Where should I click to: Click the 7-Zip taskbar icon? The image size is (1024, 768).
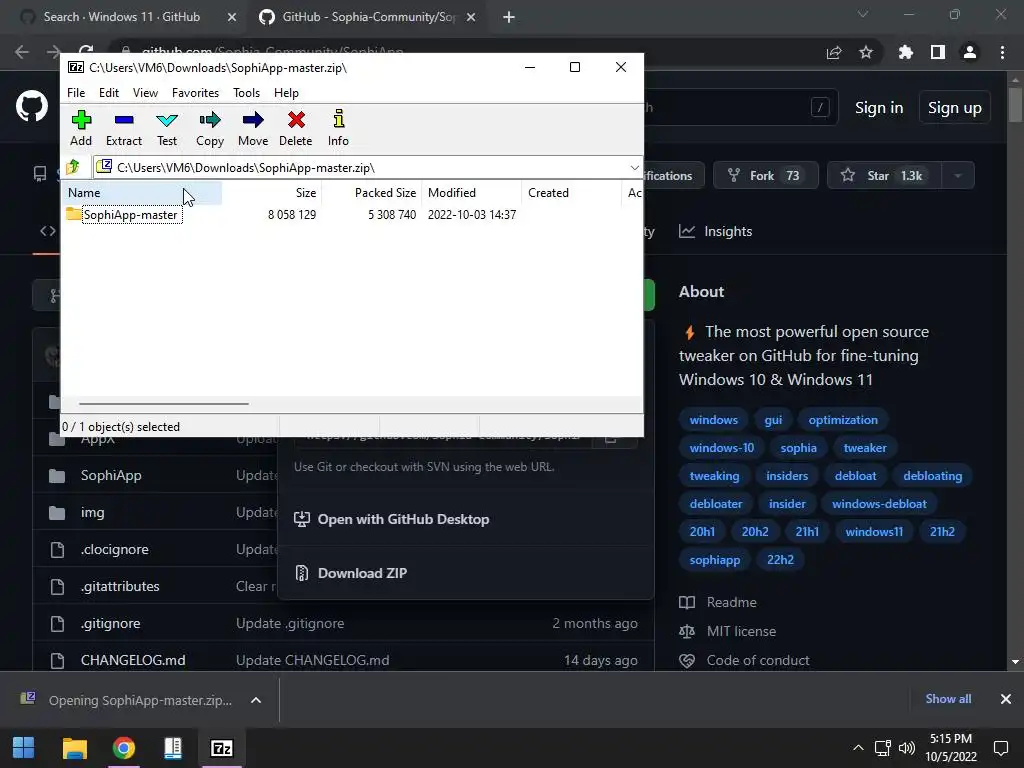(221, 748)
